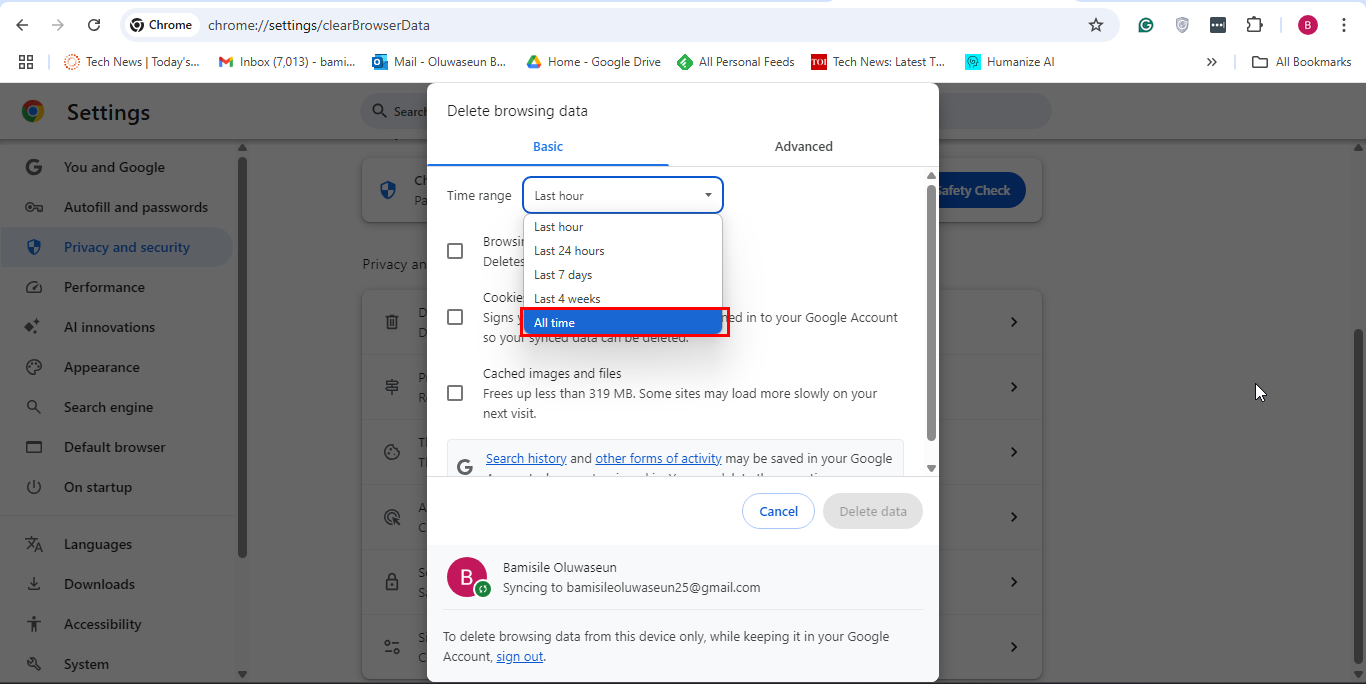Viewport: 1366px width, 684px height.
Task: Click the bookmark star icon in address bar
Action: pos(1096,25)
